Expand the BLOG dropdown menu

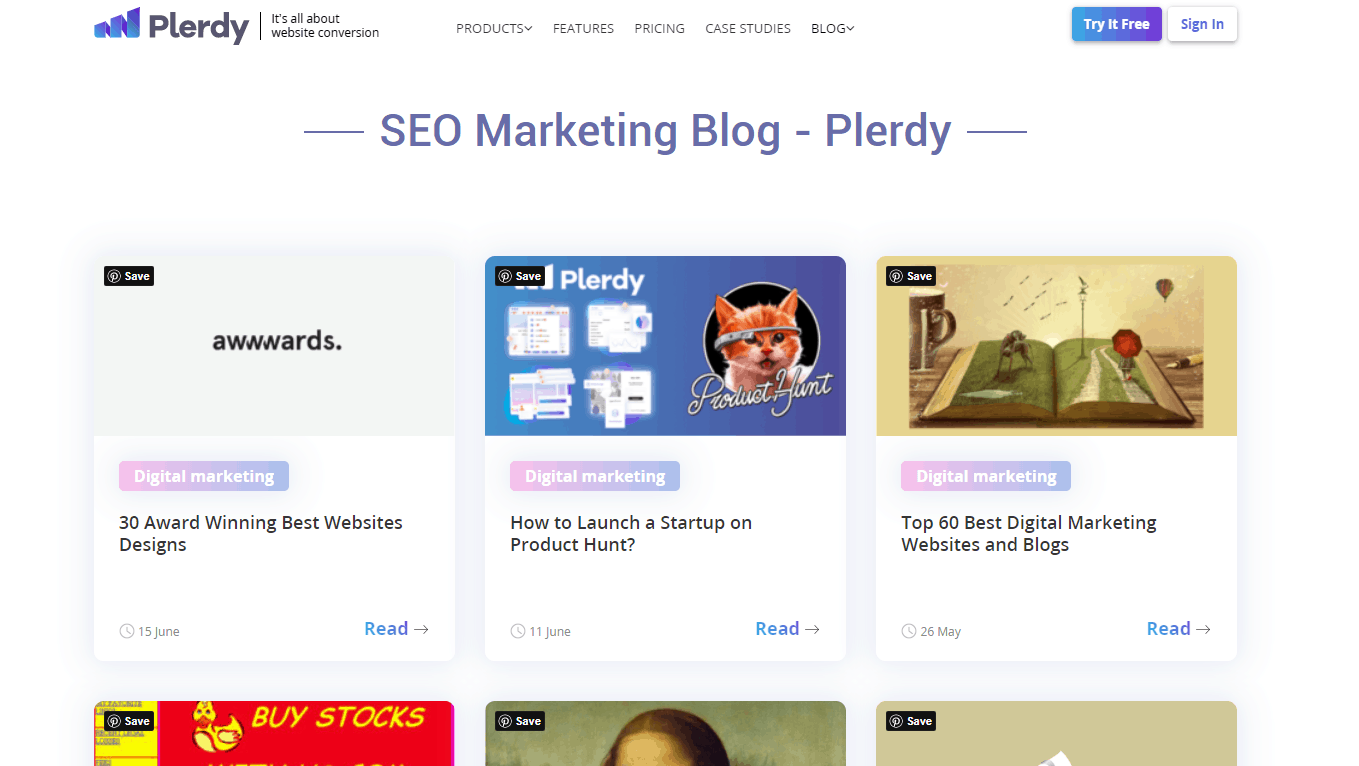click(x=832, y=29)
